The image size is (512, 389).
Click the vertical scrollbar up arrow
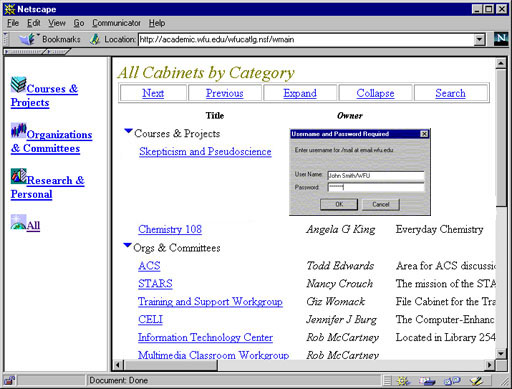click(501, 63)
